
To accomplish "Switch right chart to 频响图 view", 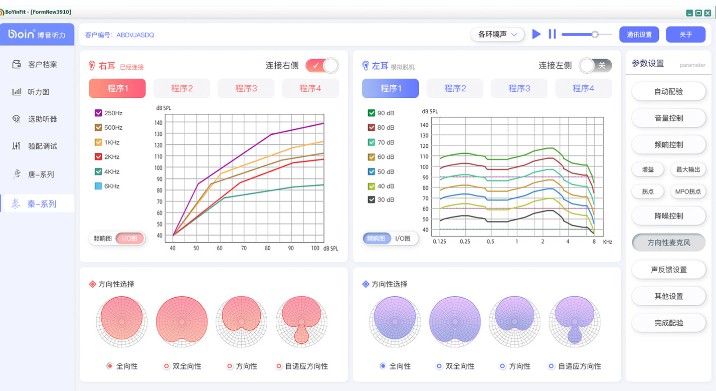I will tap(102, 238).
